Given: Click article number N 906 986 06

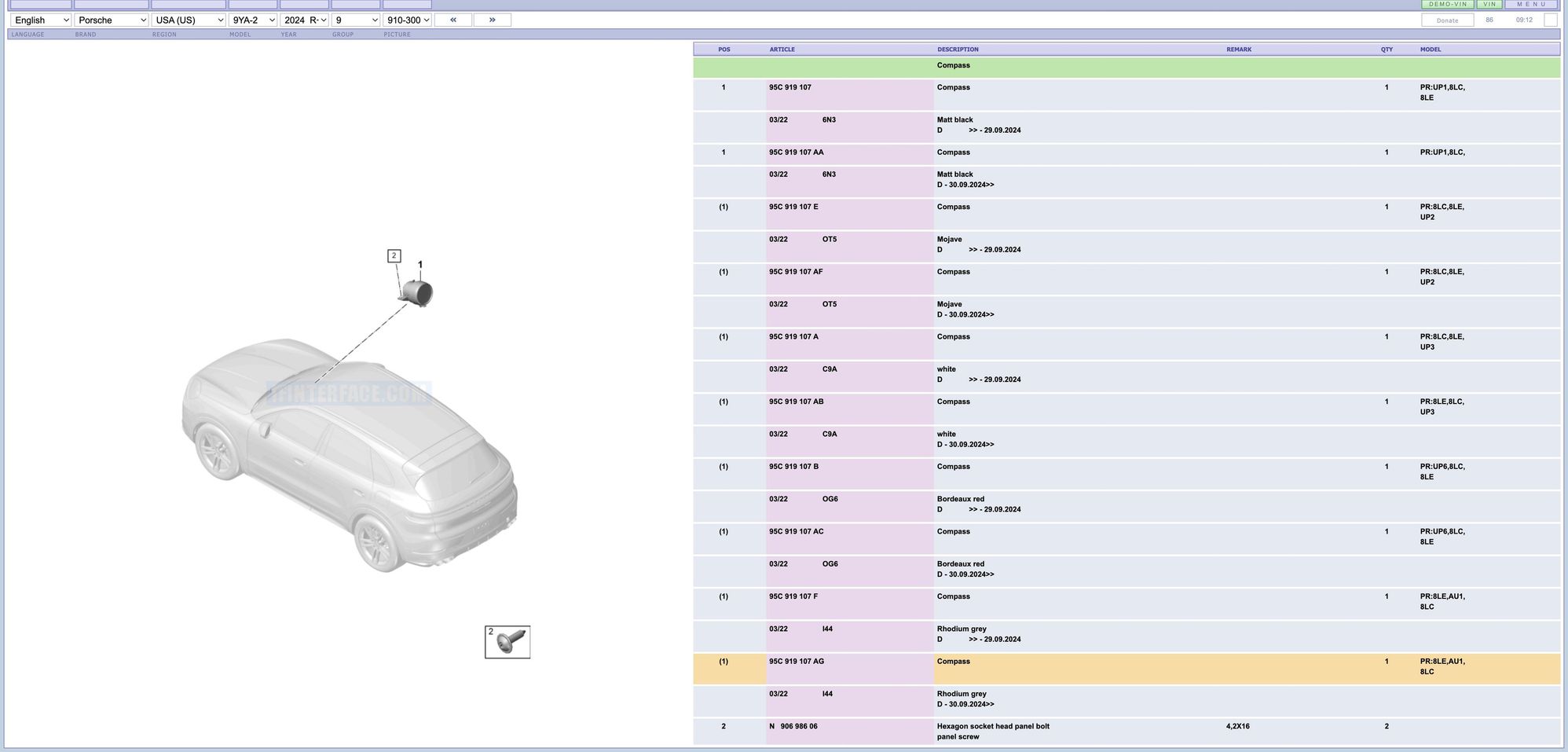Looking at the screenshot, I should click(x=793, y=727).
